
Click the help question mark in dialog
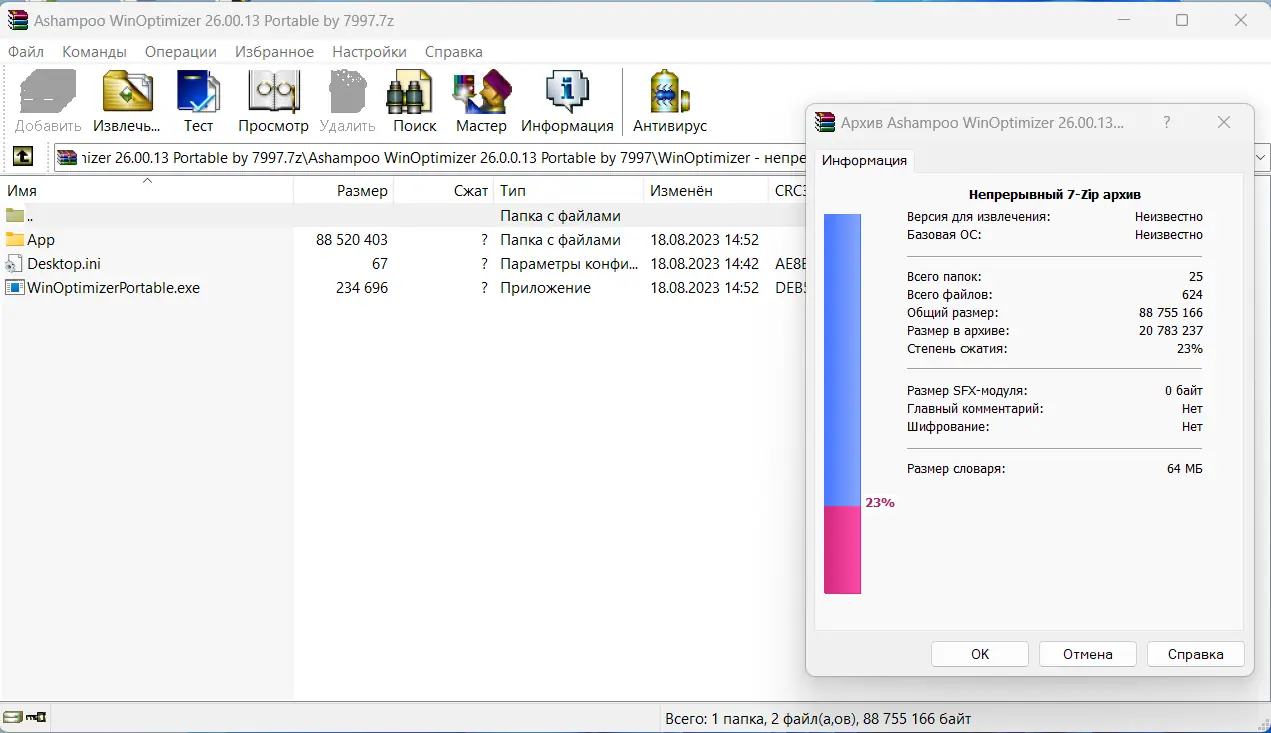point(1166,122)
